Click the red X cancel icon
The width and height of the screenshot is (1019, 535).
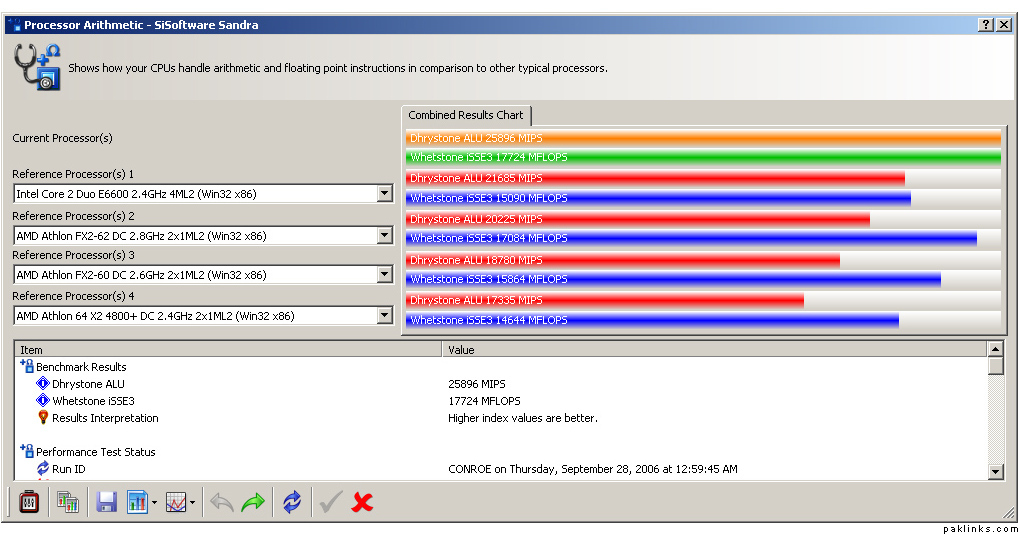(x=363, y=502)
